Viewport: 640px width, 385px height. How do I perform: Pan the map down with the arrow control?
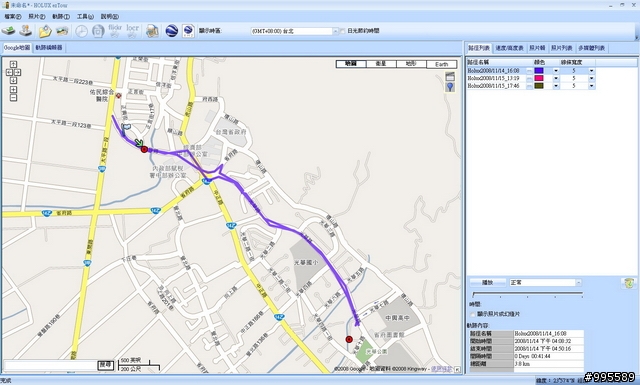[x=13, y=80]
